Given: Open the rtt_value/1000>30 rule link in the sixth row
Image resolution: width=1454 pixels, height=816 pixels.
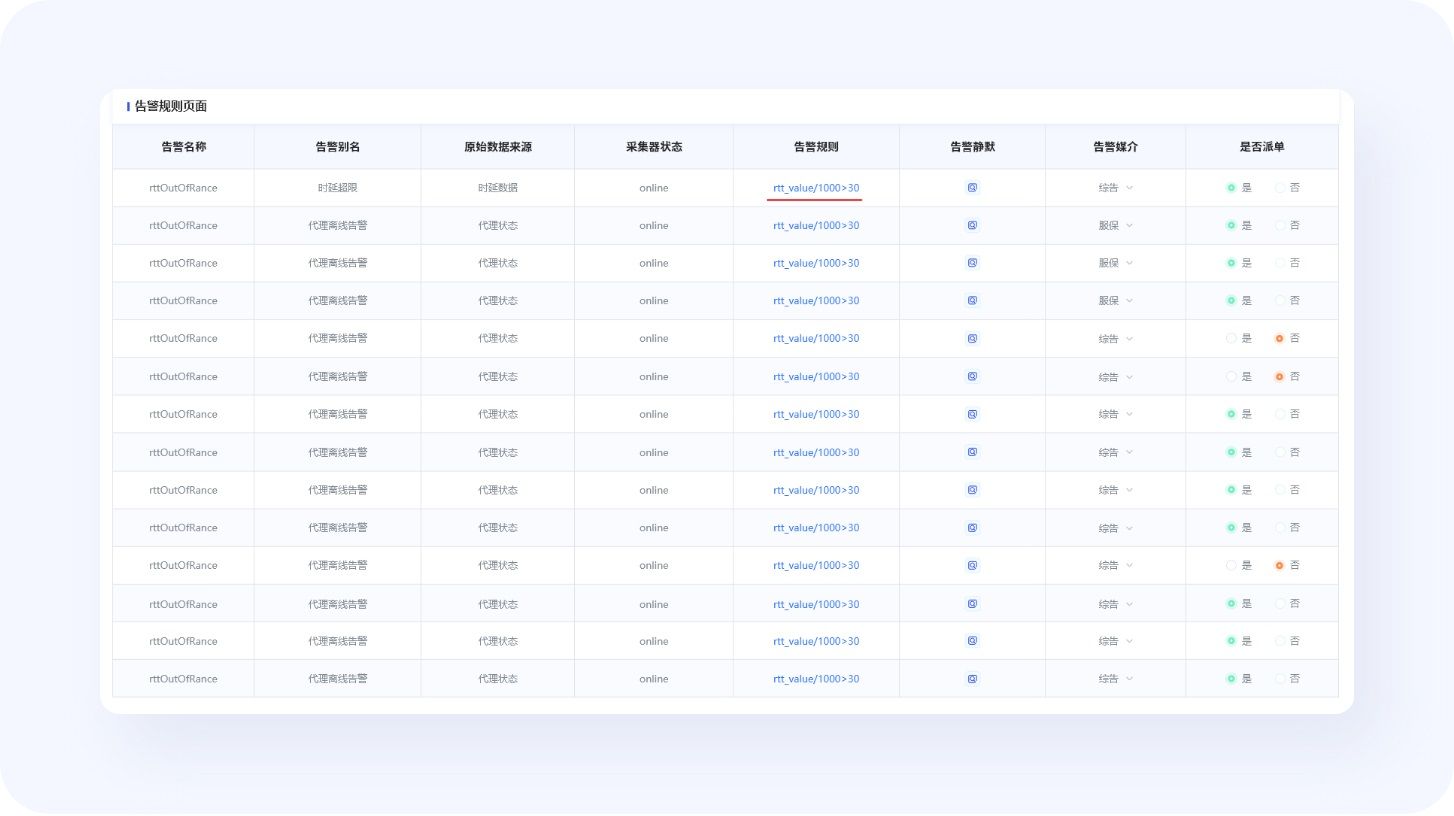Looking at the screenshot, I should [816, 376].
